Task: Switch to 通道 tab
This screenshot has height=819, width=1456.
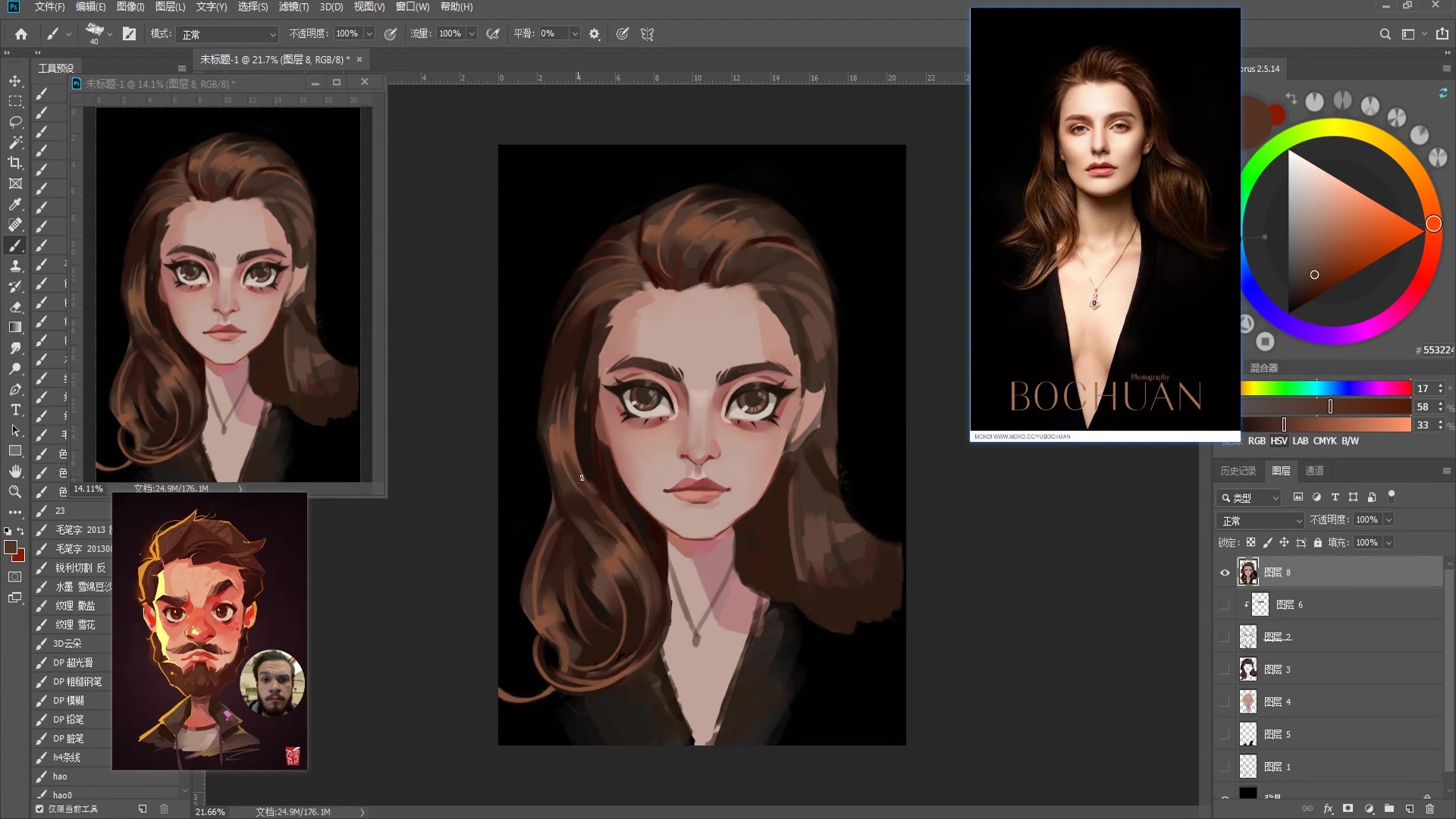Action: coord(1314,471)
